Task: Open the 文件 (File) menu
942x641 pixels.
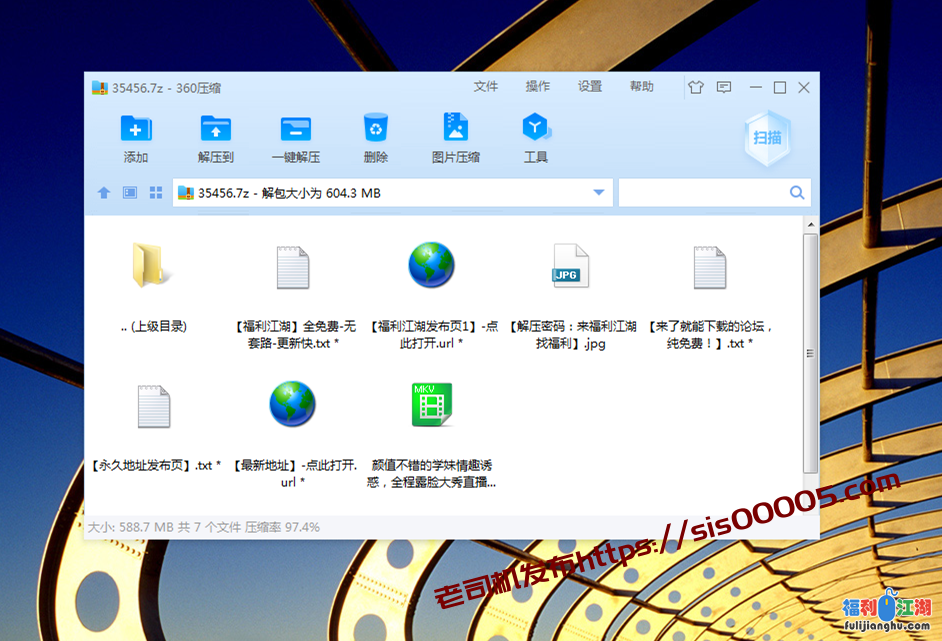Action: pos(486,87)
